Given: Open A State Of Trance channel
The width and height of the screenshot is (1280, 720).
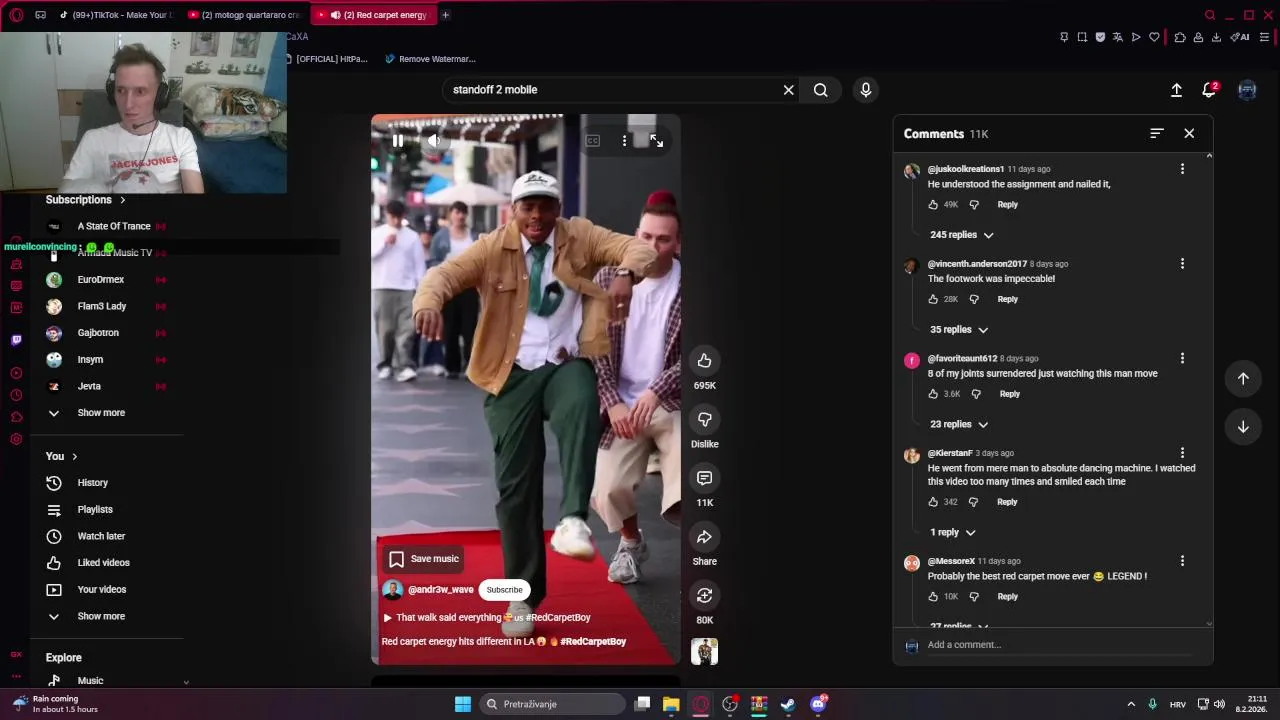Looking at the screenshot, I should click(113, 226).
